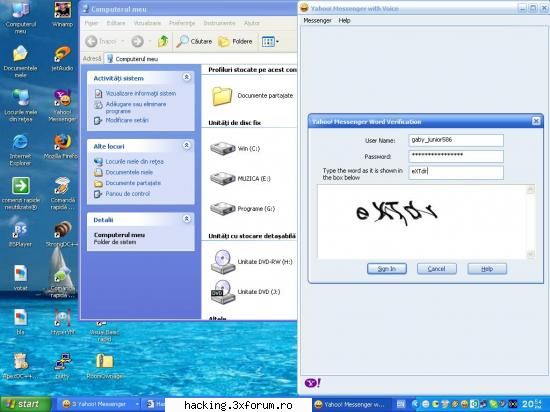Open the Messenger menu
The image size is (550, 412).
click(x=317, y=21)
